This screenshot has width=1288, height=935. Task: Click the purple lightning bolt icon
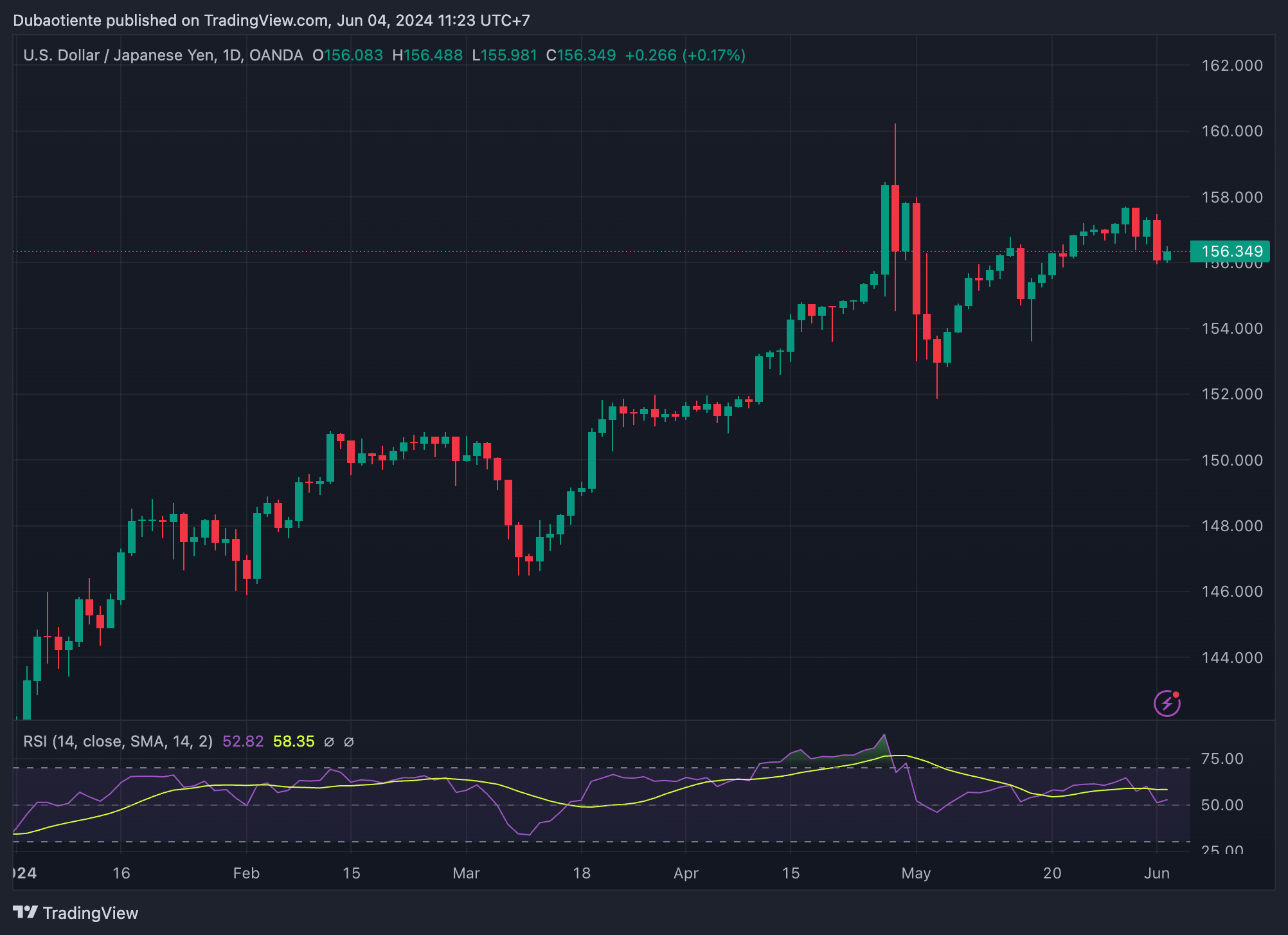[1167, 703]
